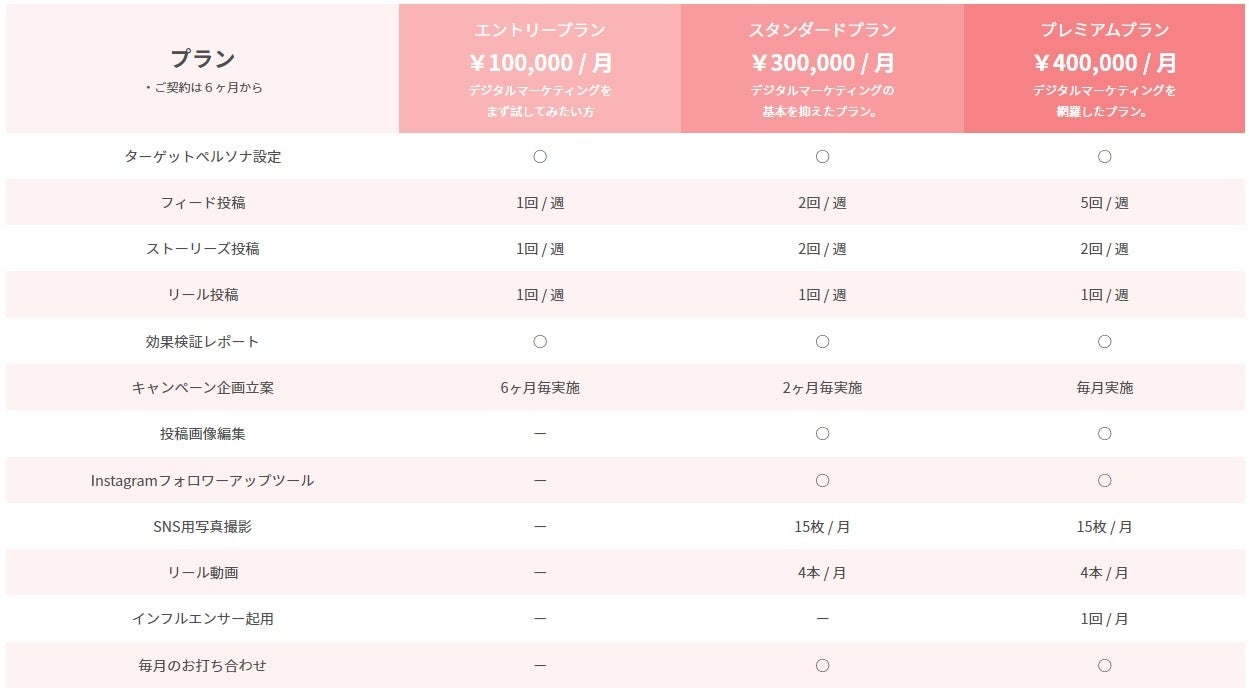This screenshot has width=1249, height=690.
Task: Click the Instagramフォロワーアップツール row label
Action: 202,481
